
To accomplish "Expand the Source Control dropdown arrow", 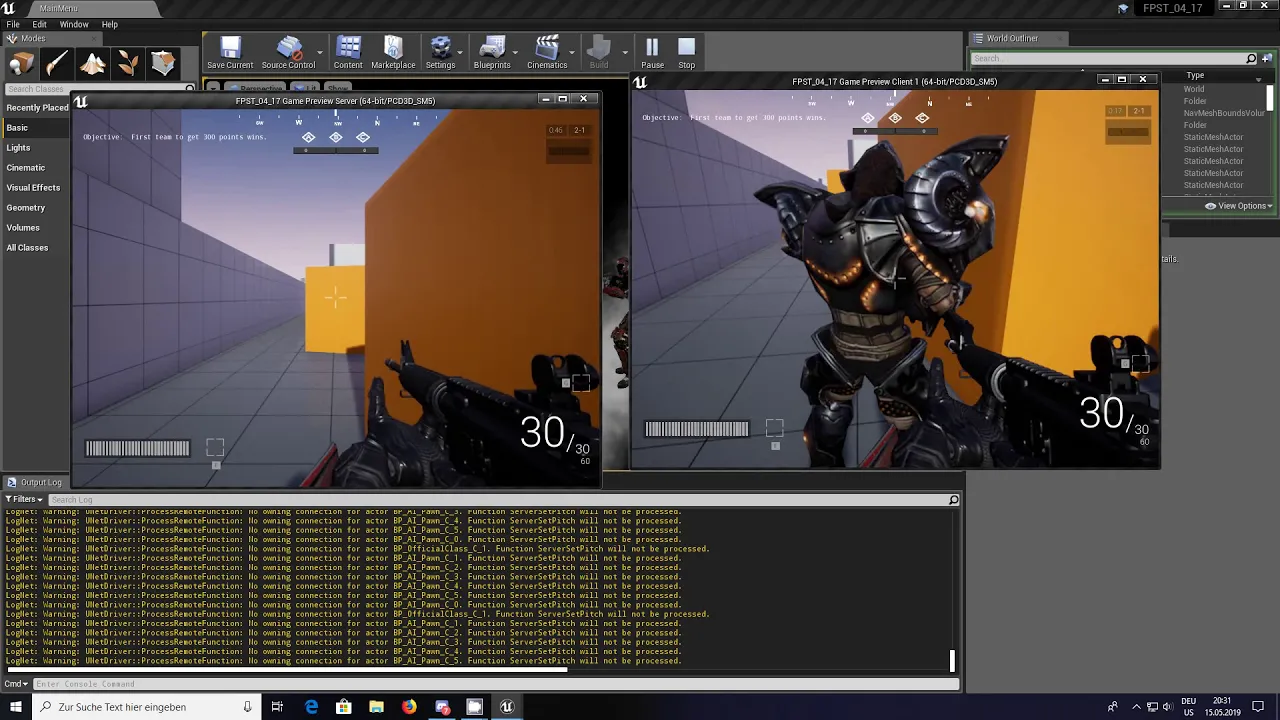I will [x=320, y=52].
